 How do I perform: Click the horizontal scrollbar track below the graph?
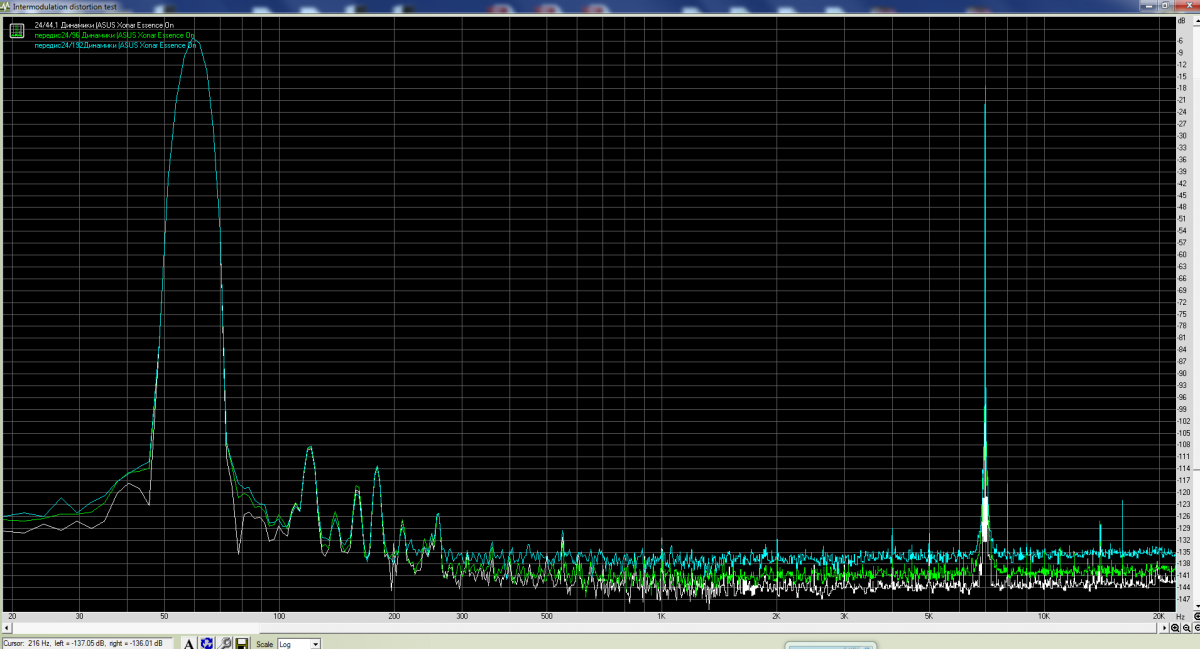point(585,627)
